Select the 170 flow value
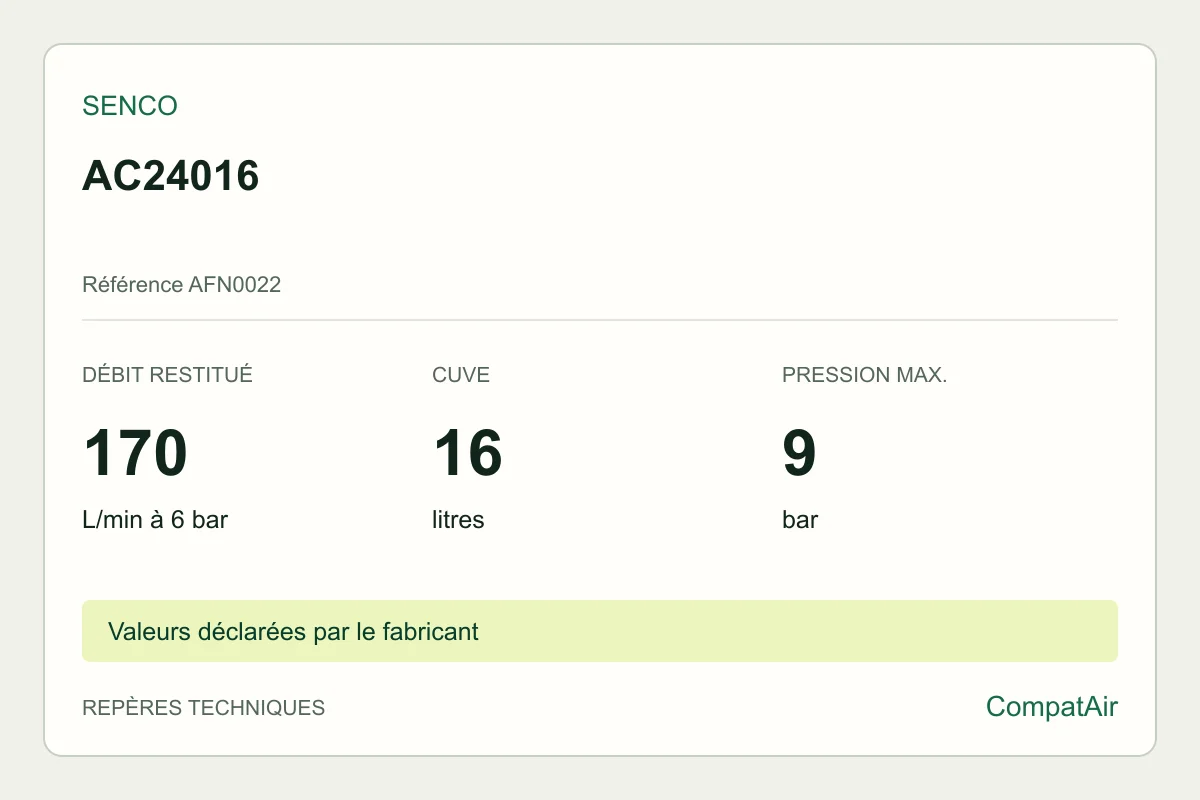This screenshot has height=800, width=1200. [x=135, y=453]
